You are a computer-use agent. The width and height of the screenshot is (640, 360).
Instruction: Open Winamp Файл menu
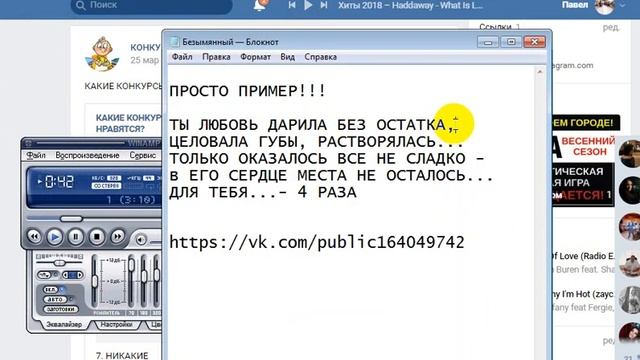click(x=36, y=156)
